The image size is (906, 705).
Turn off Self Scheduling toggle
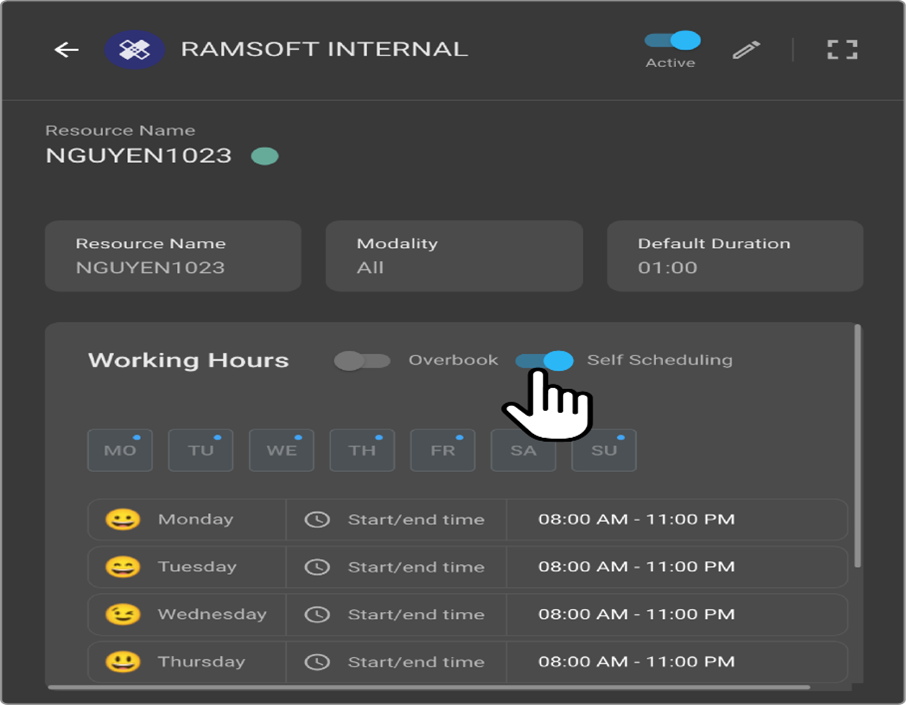[544, 361]
